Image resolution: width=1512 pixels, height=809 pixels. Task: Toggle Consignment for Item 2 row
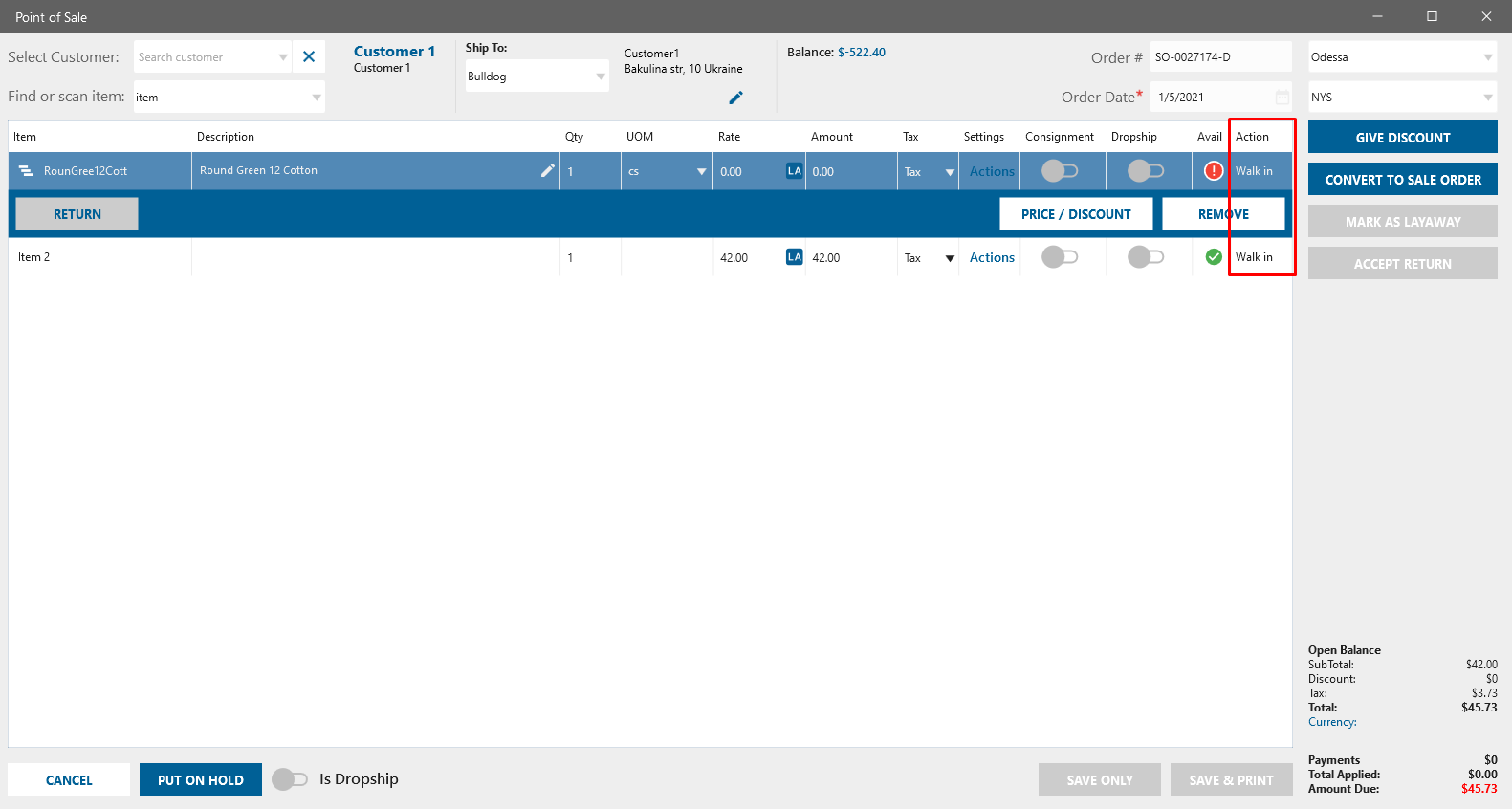coord(1060,257)
